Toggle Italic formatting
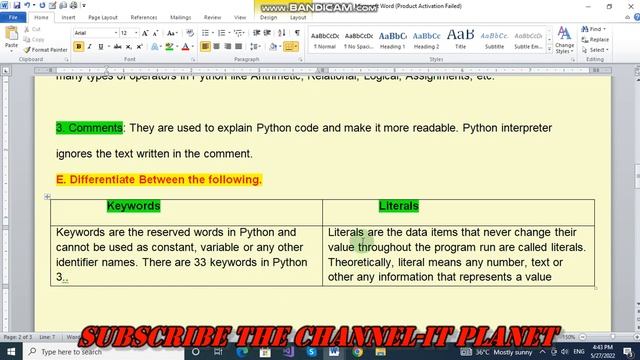This screenshot has width=640, height=360. (x=89, y=47)
